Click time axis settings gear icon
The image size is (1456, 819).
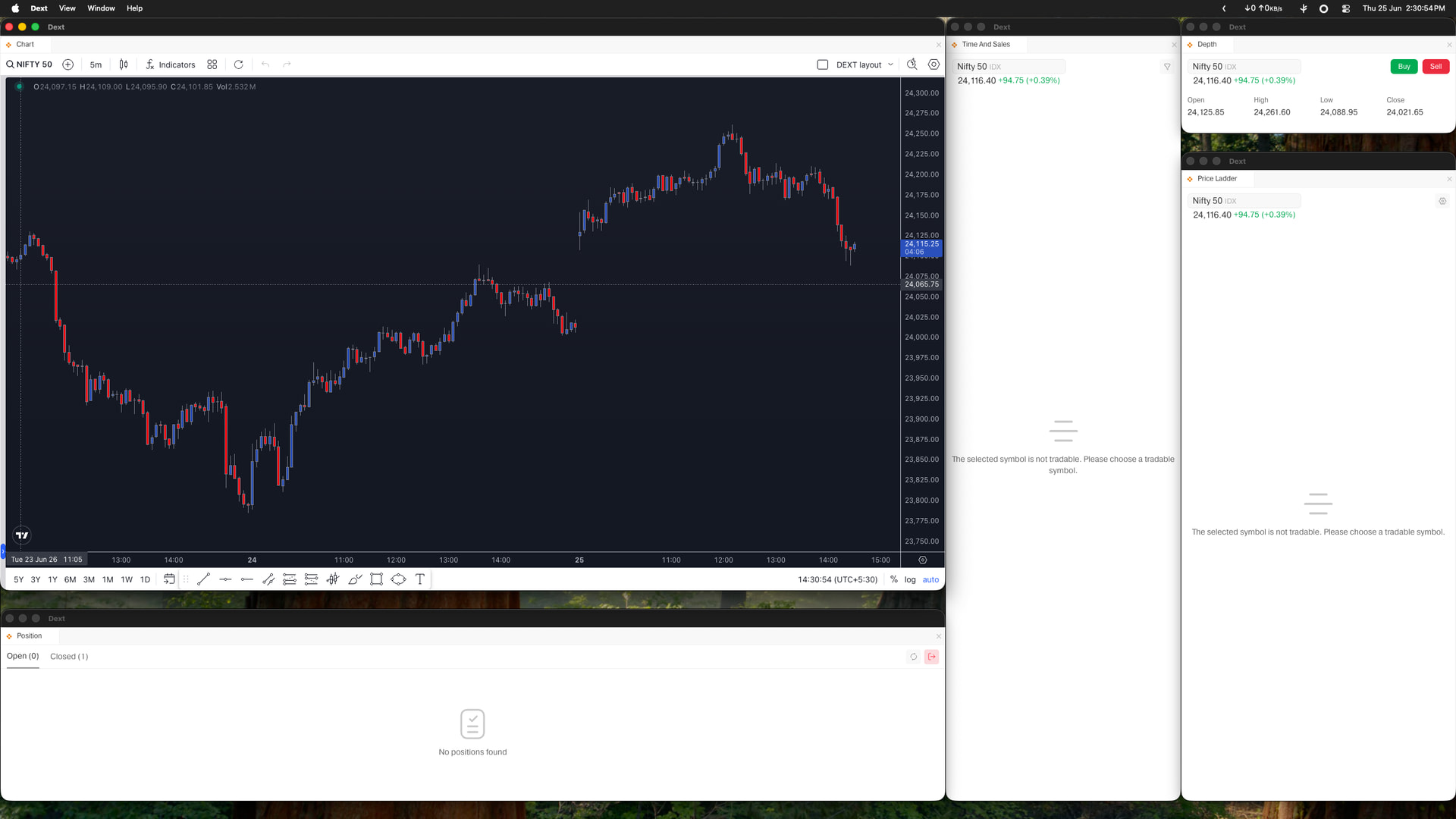[923, 560]
